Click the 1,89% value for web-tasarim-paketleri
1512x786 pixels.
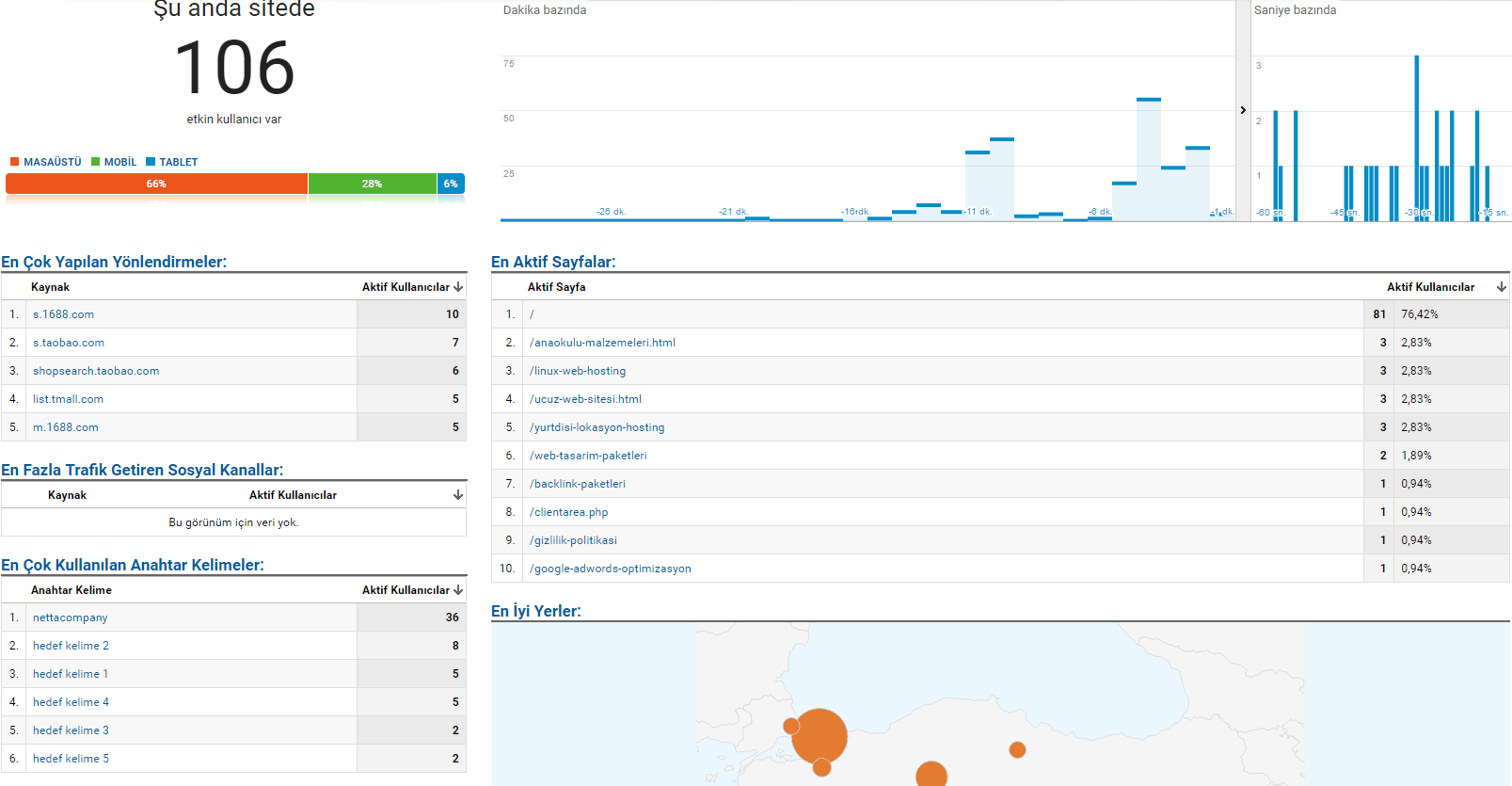[1417, 456]
